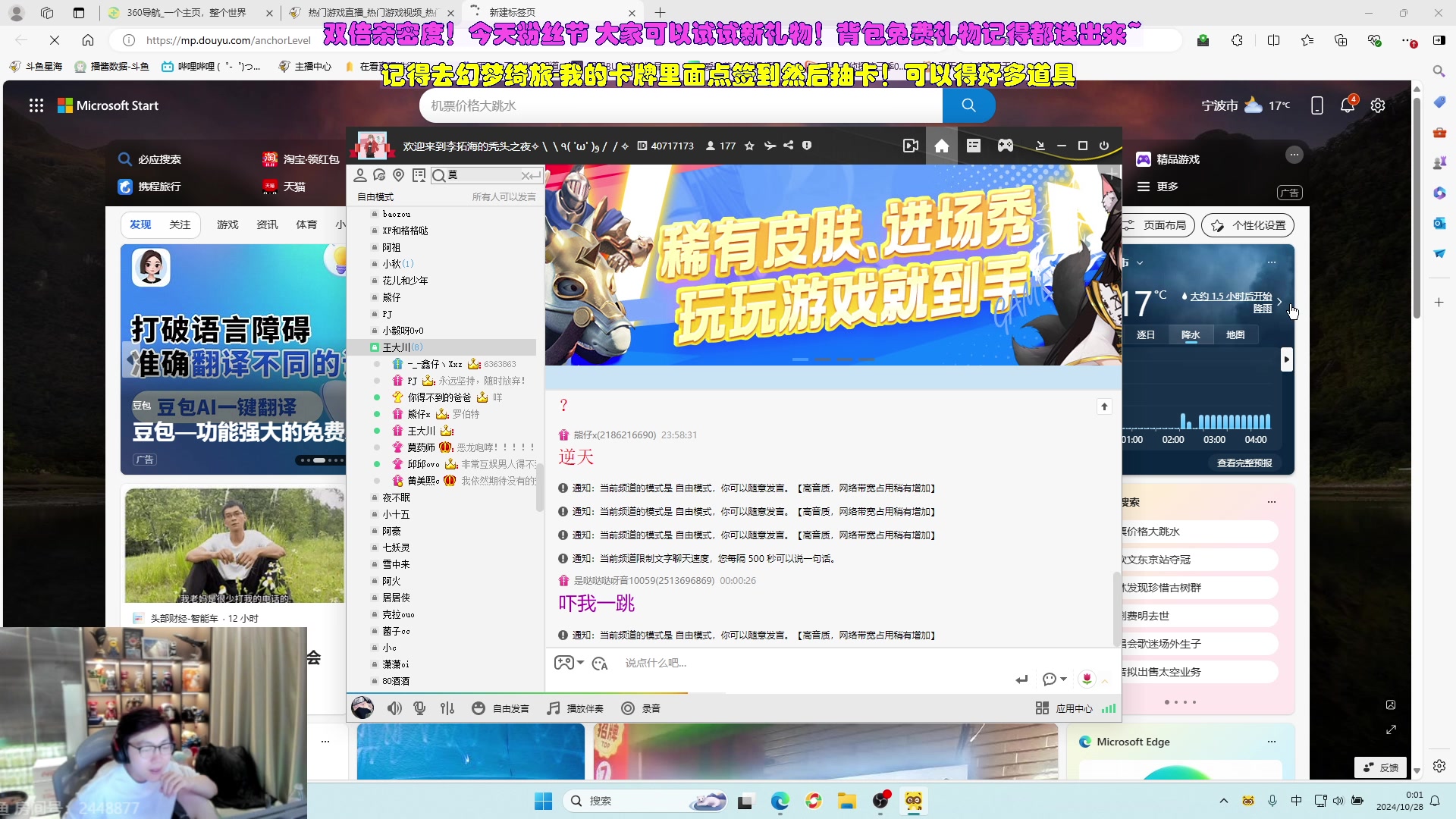Select the 夜不眠 channel row
This screenshot has width=1456, height=819.
click(x=442, y=497)
